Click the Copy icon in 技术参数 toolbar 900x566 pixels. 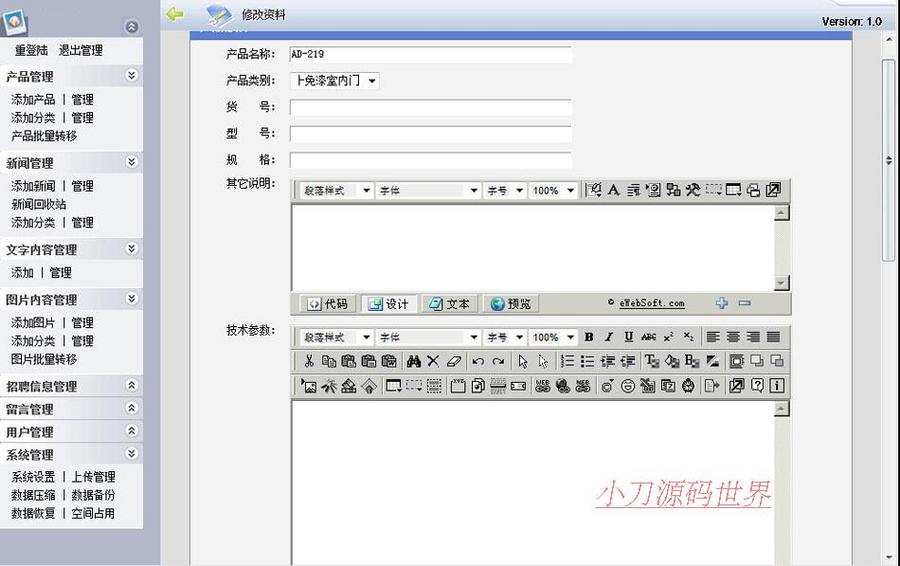(x=329, y=361)
